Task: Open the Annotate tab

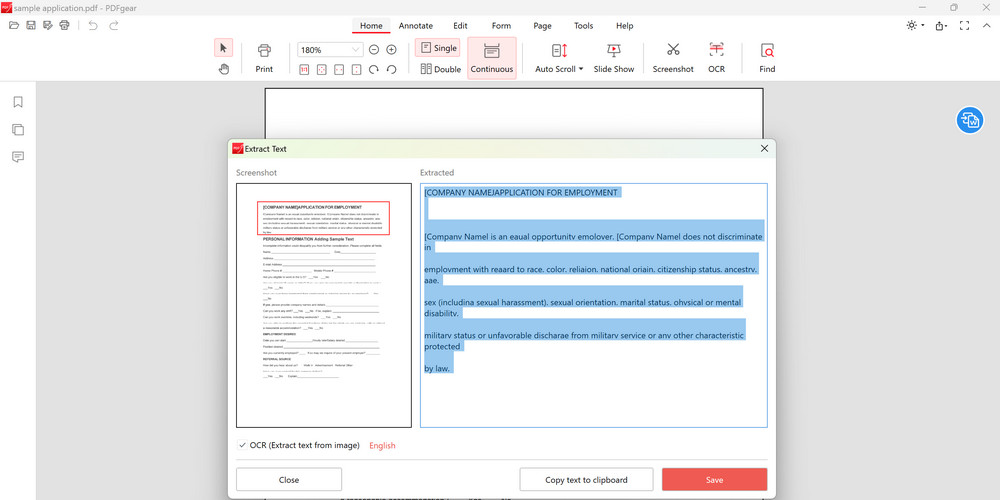Action: pyautogui.click(x=416, y=26)
